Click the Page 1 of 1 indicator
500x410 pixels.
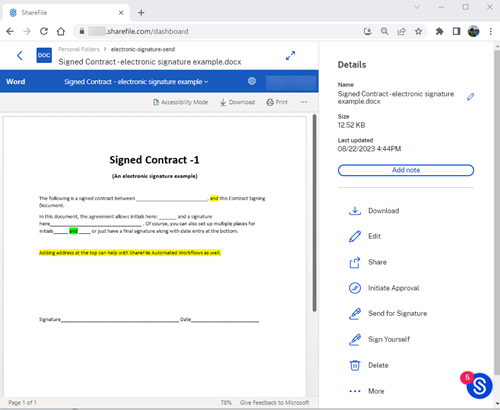[x=22, y=403]
